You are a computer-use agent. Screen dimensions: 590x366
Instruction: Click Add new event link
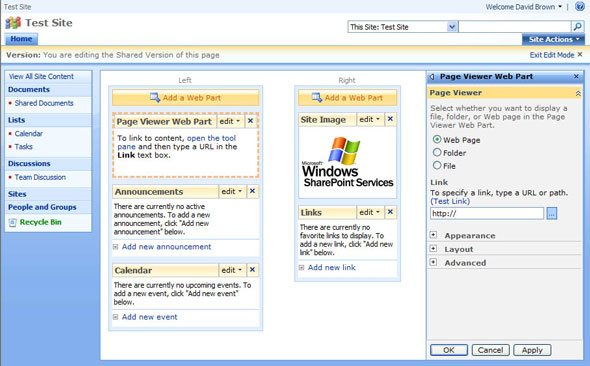(x=149, y=317)
